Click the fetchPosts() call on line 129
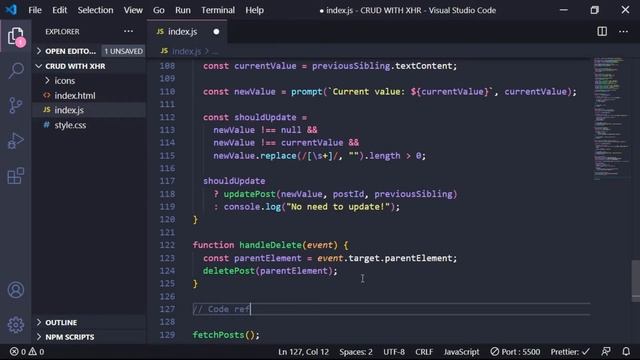 [x=226, y=335]
